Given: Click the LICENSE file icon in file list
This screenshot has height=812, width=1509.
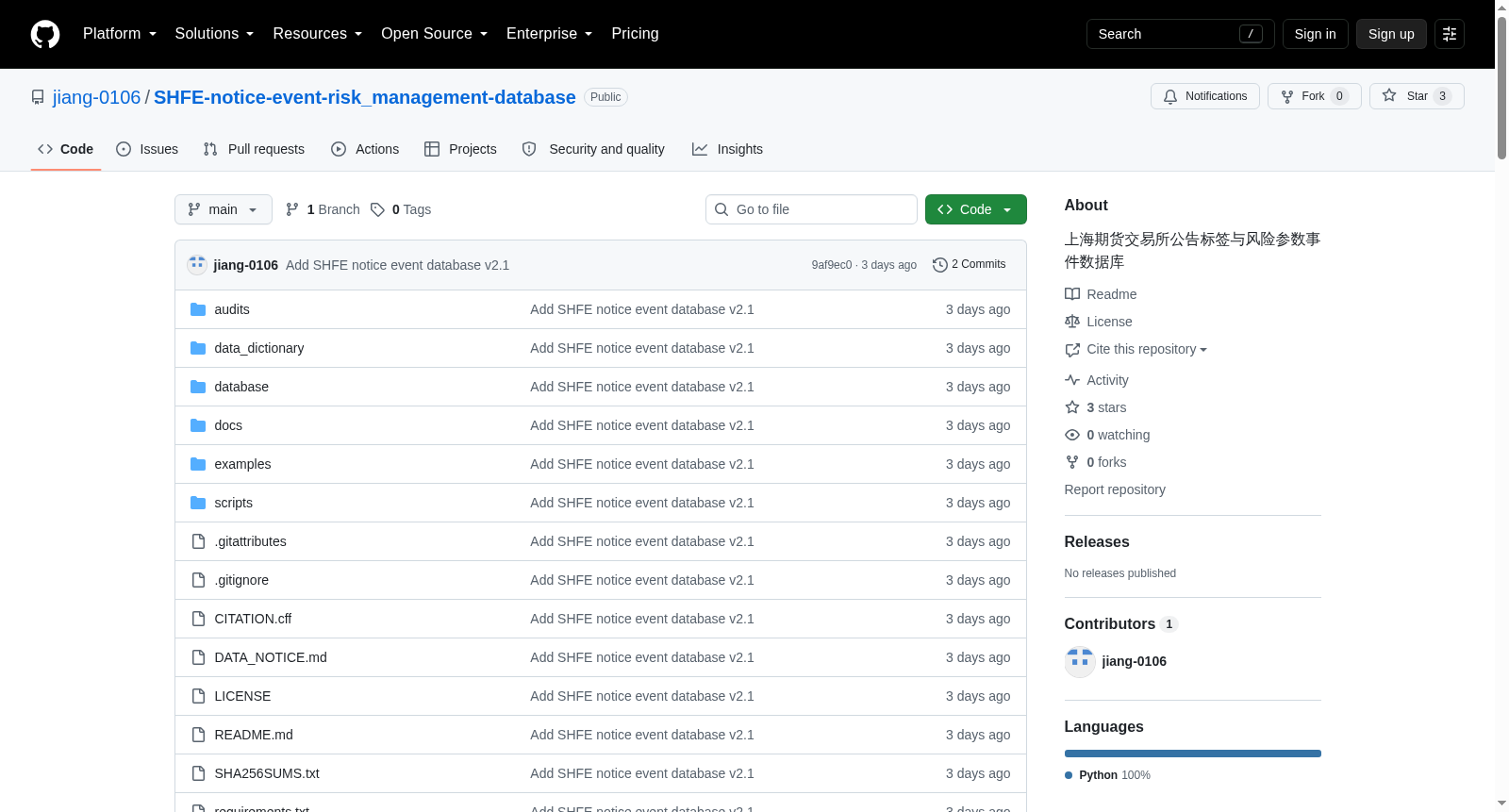Looking at the screenshot, I should coord(198,696).
